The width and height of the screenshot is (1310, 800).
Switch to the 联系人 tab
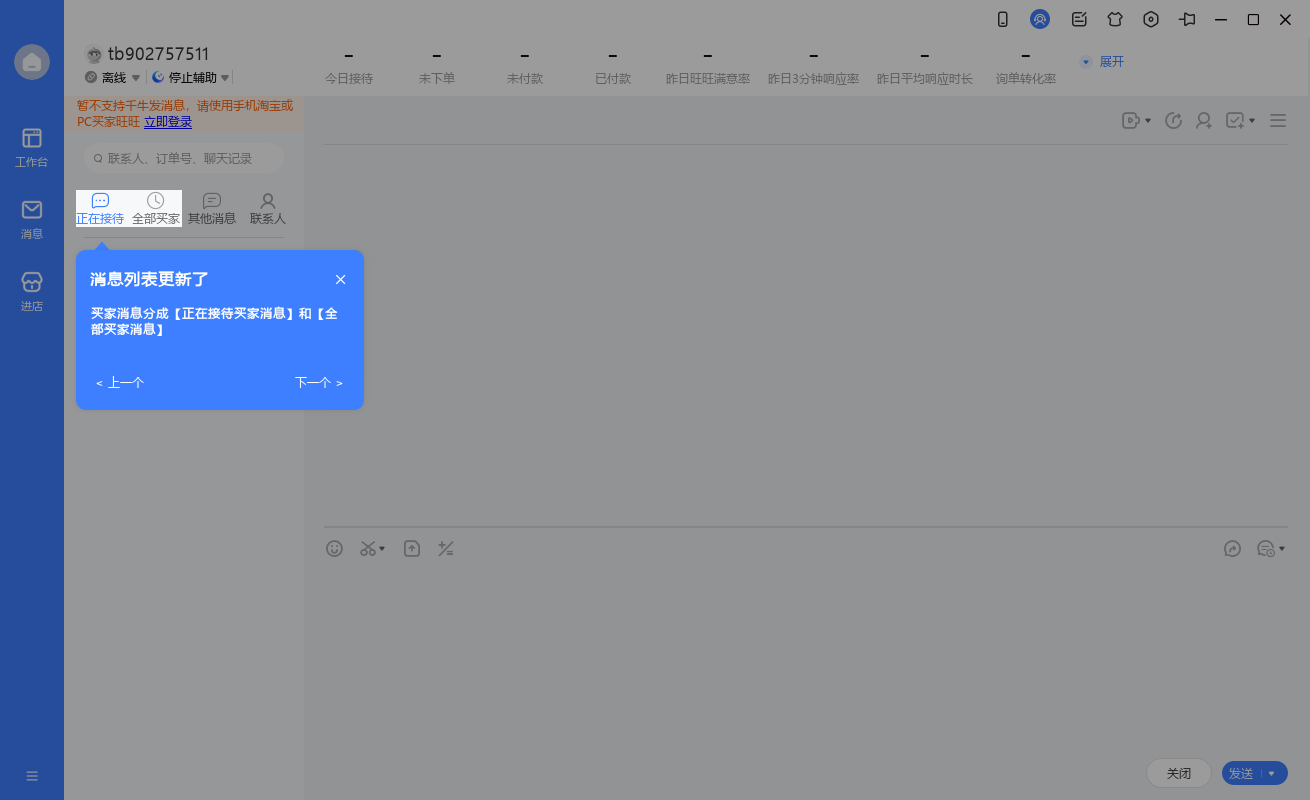click(x=268, y=209)
